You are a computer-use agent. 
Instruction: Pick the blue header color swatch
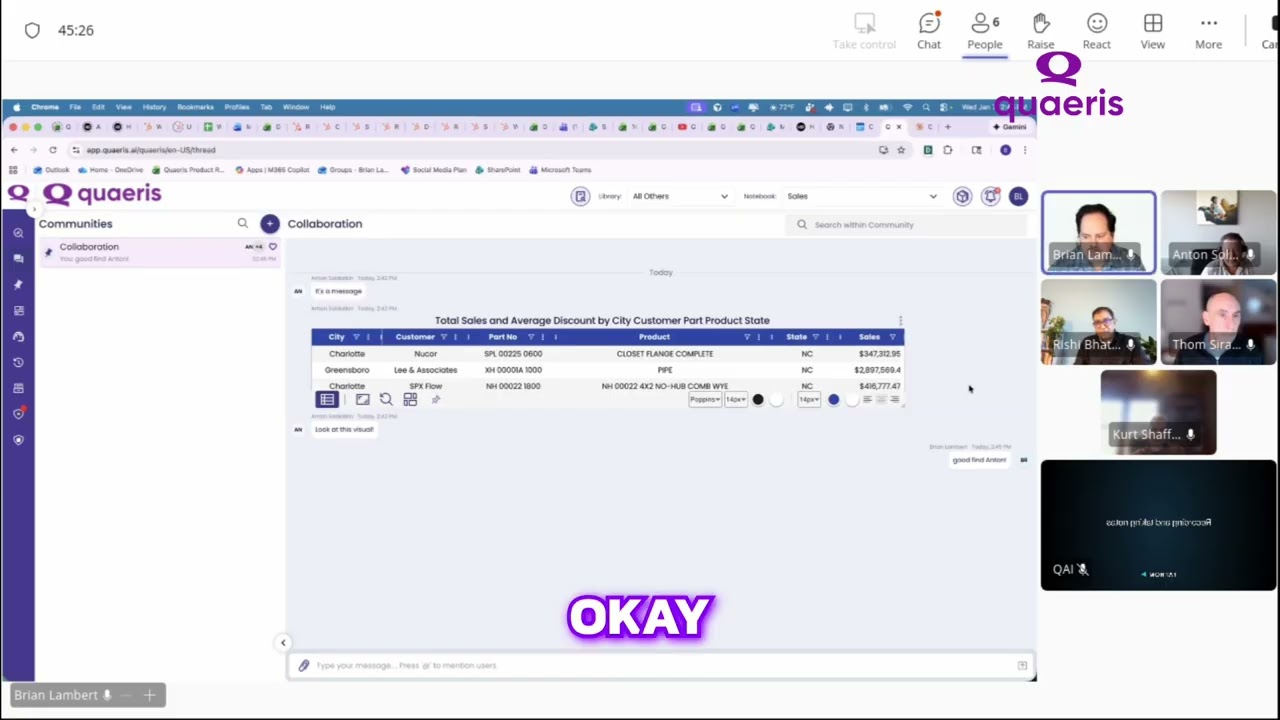833,400
